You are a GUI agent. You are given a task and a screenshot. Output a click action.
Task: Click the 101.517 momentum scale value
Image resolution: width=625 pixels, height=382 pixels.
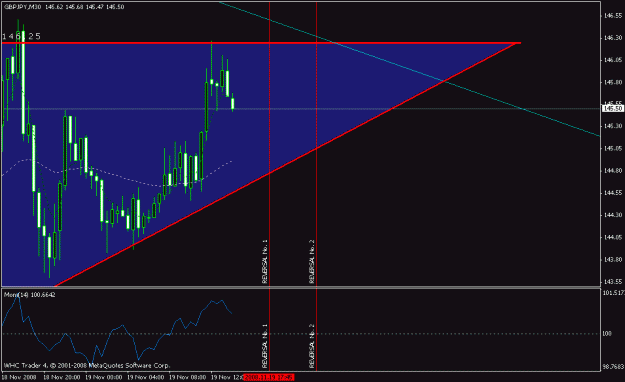613,293
